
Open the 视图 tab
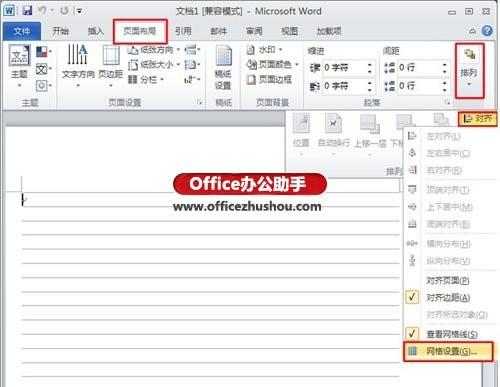click(289, 31)
